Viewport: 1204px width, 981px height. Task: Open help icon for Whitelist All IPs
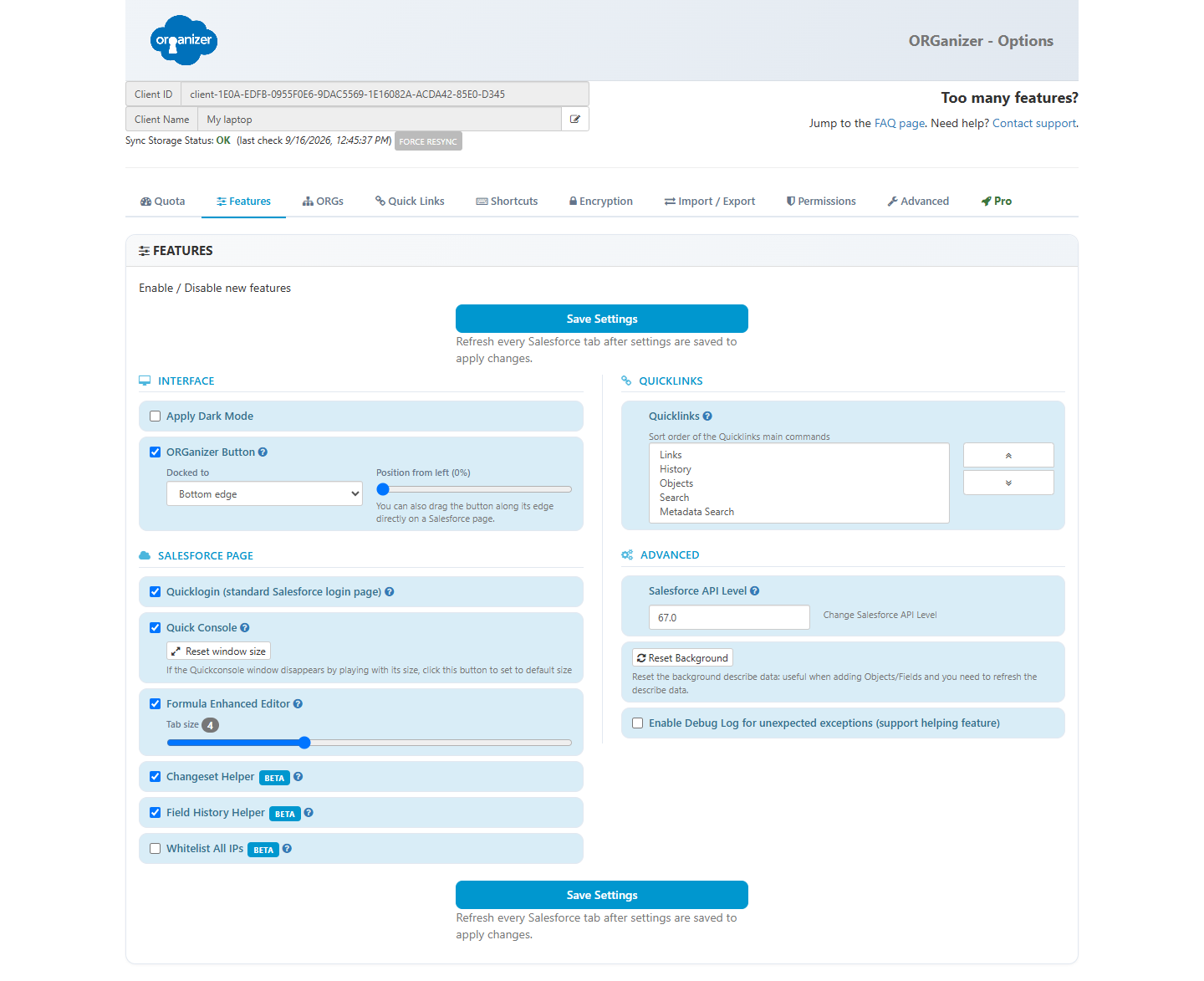point(287,849)
